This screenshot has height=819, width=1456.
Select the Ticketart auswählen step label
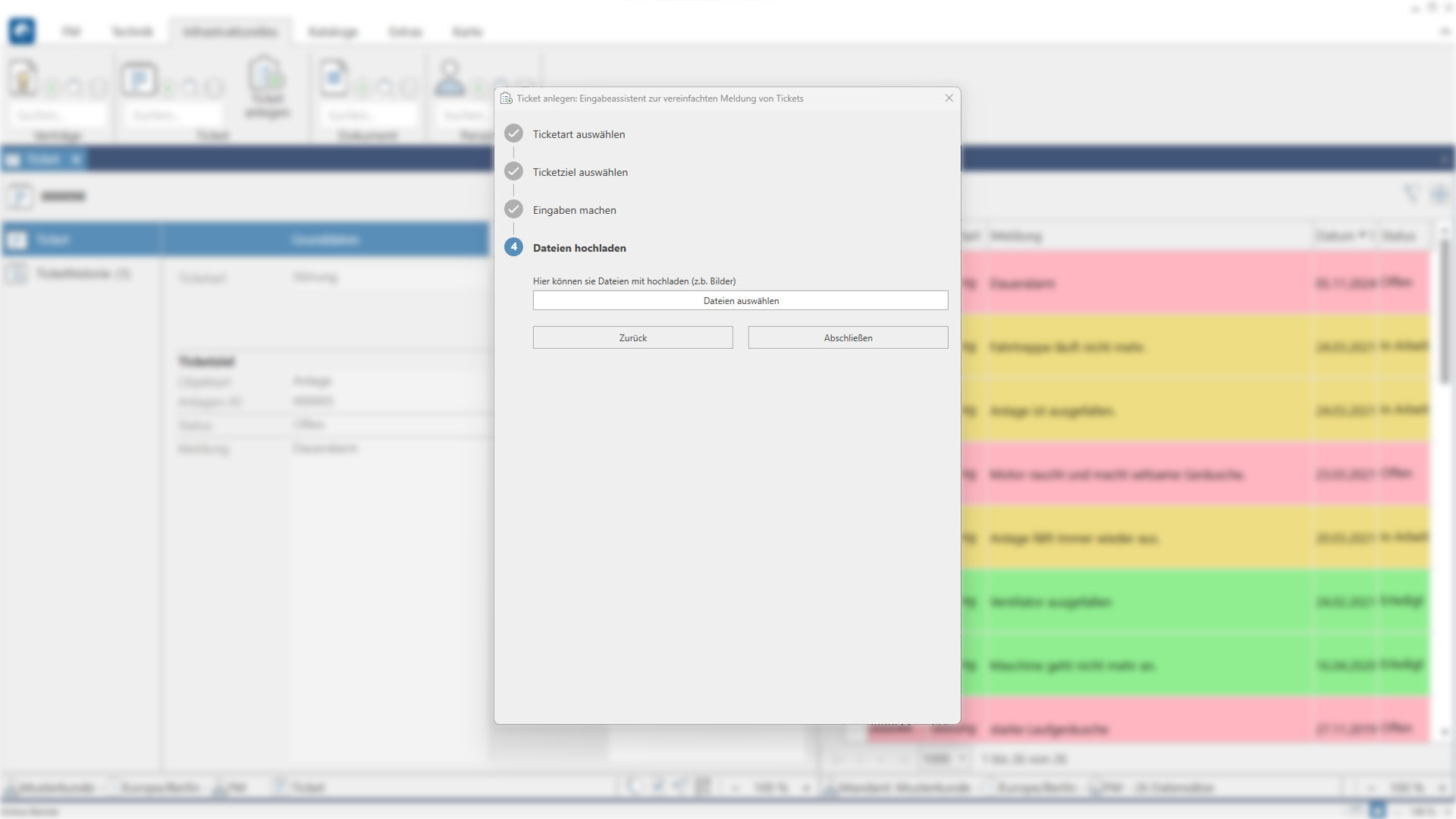579,134
